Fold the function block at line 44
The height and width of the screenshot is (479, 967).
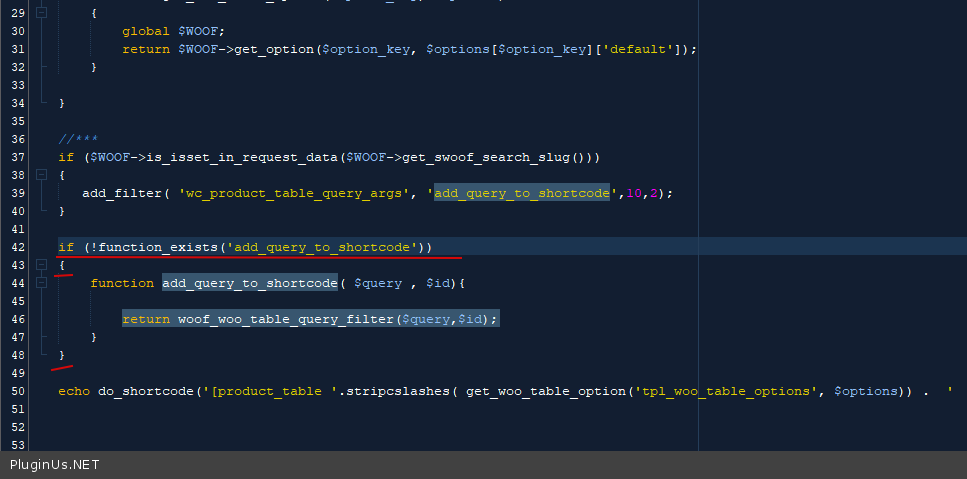41,283
